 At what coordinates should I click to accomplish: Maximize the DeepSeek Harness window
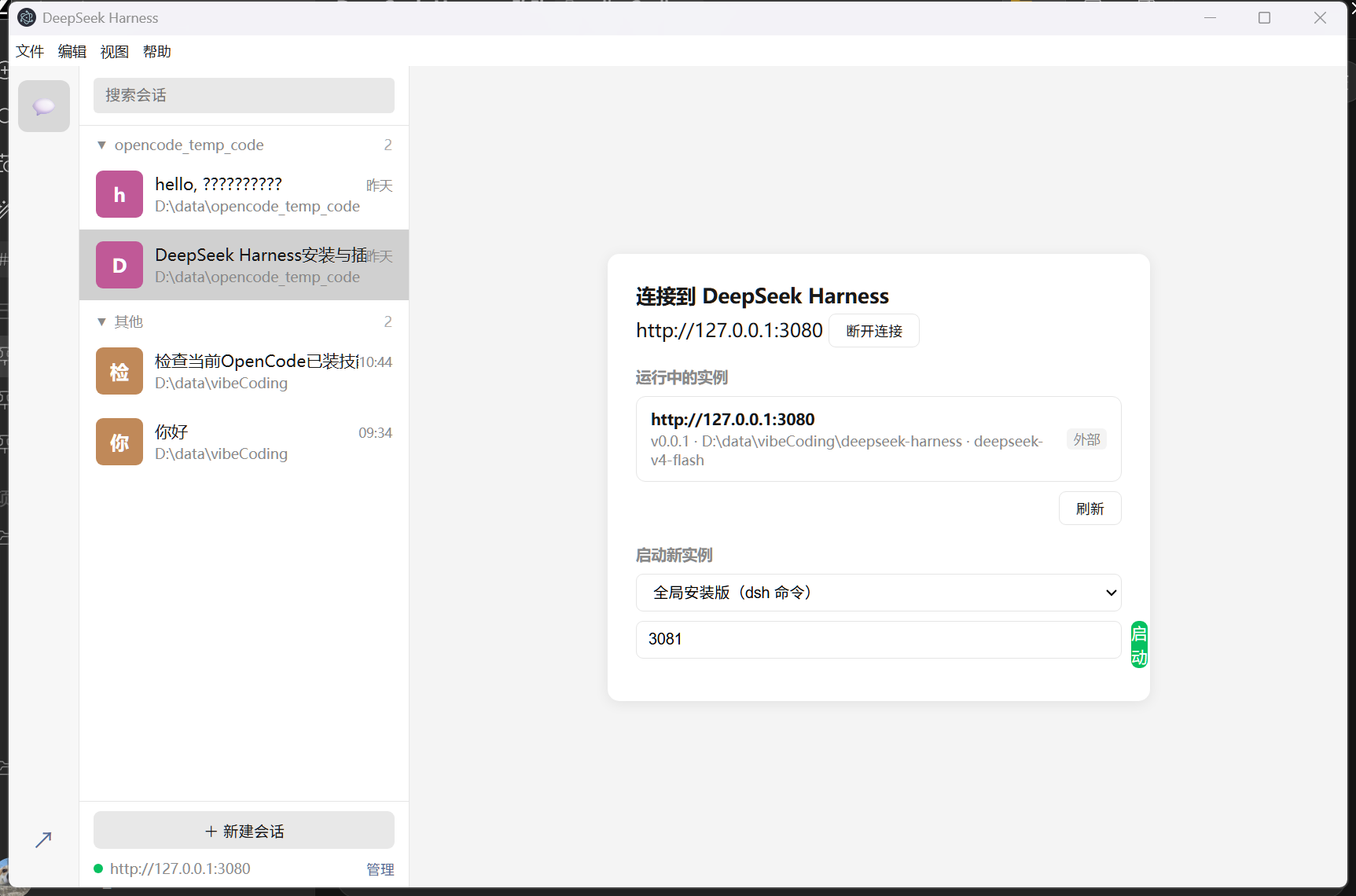pos(1264,17)
